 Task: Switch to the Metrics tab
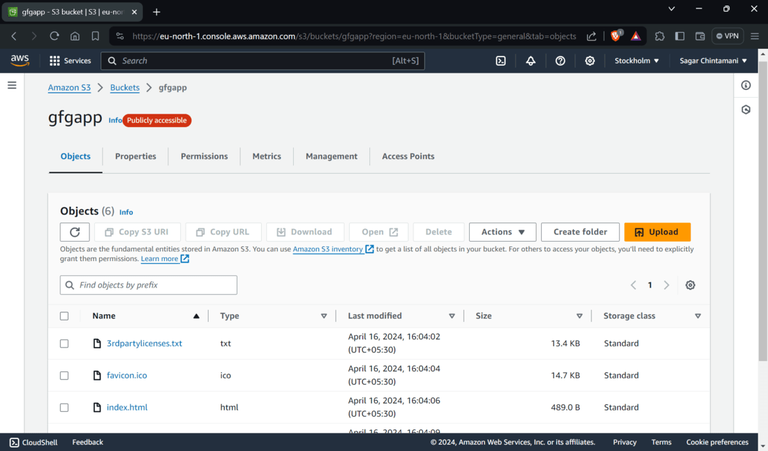tap(267, 156)
